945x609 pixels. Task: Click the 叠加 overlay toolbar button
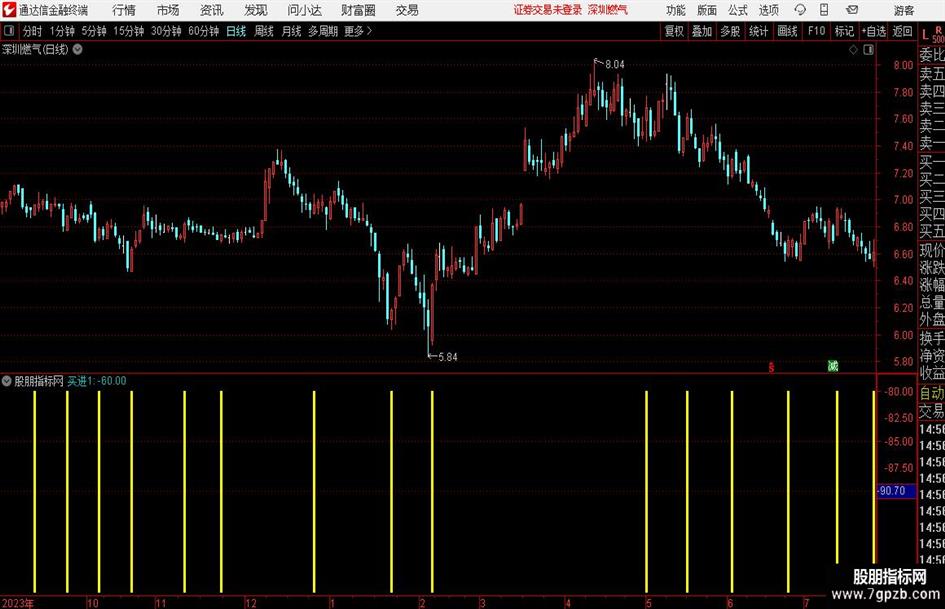[702, 31]
